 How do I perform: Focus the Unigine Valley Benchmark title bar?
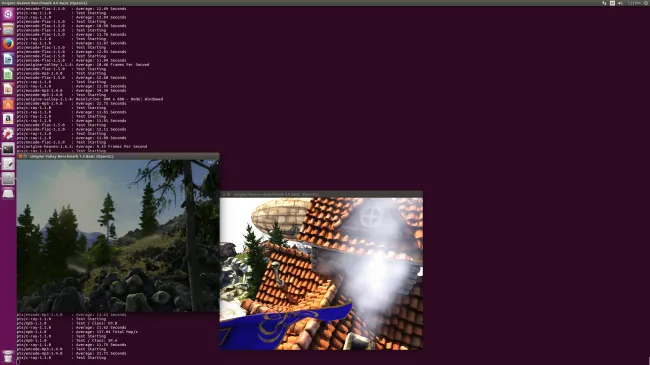118,156
